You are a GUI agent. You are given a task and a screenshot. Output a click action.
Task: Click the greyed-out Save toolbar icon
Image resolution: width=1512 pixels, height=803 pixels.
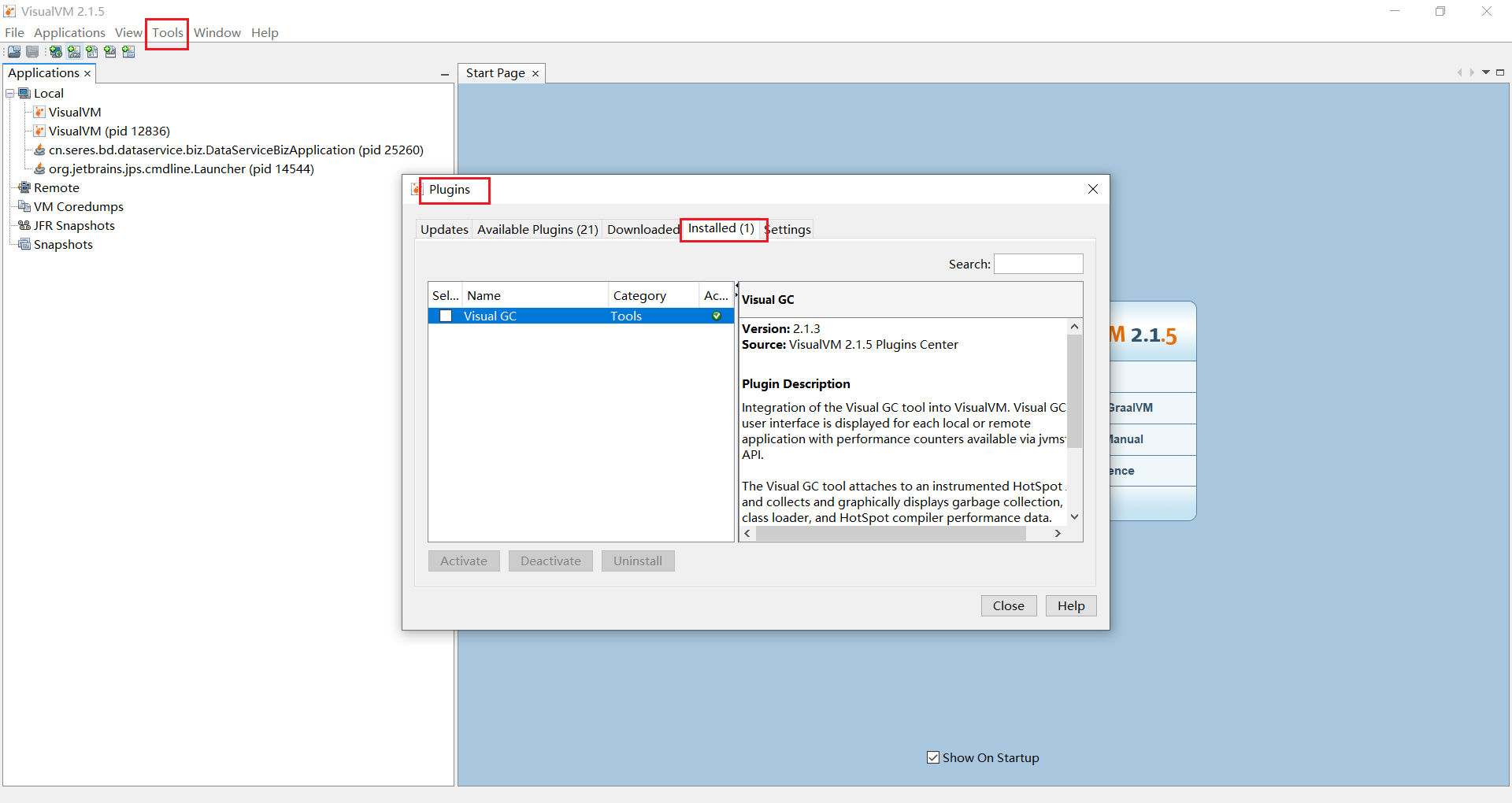pos(32,52)
